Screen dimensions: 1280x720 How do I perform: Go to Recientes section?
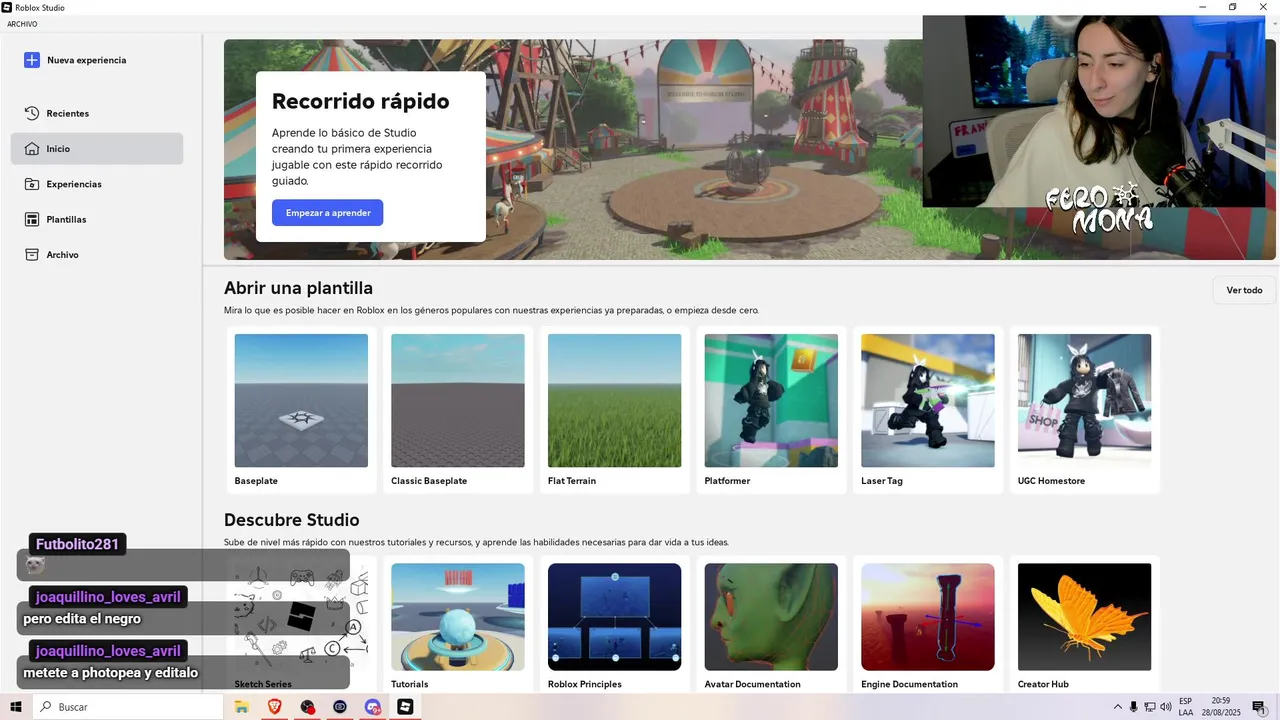[x=97, y=113]
